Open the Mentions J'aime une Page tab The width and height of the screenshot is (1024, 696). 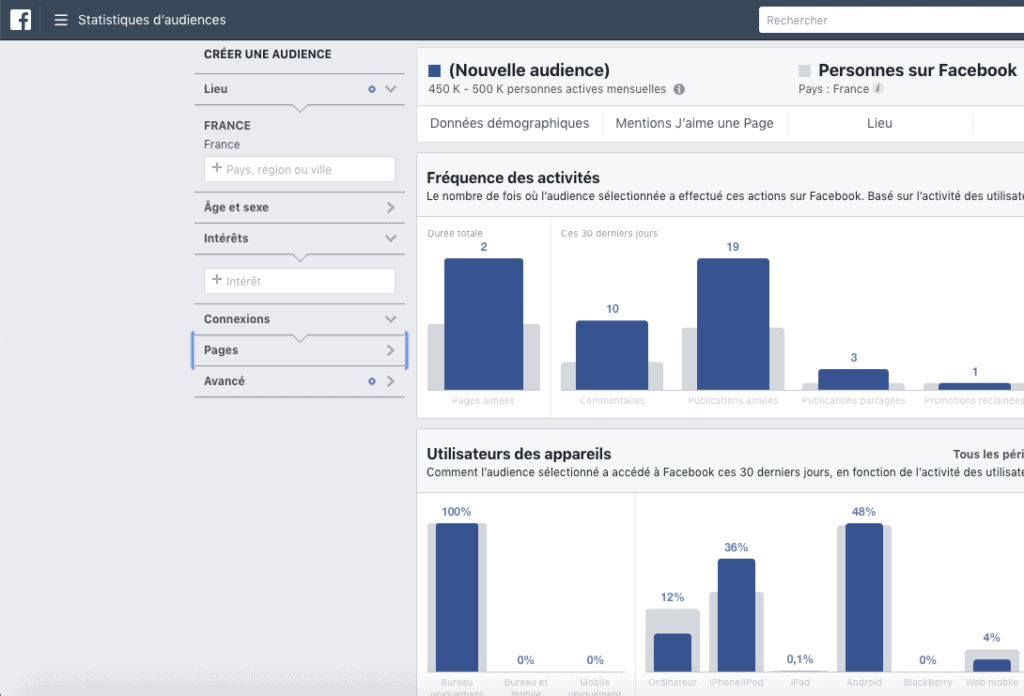[694, 123]
